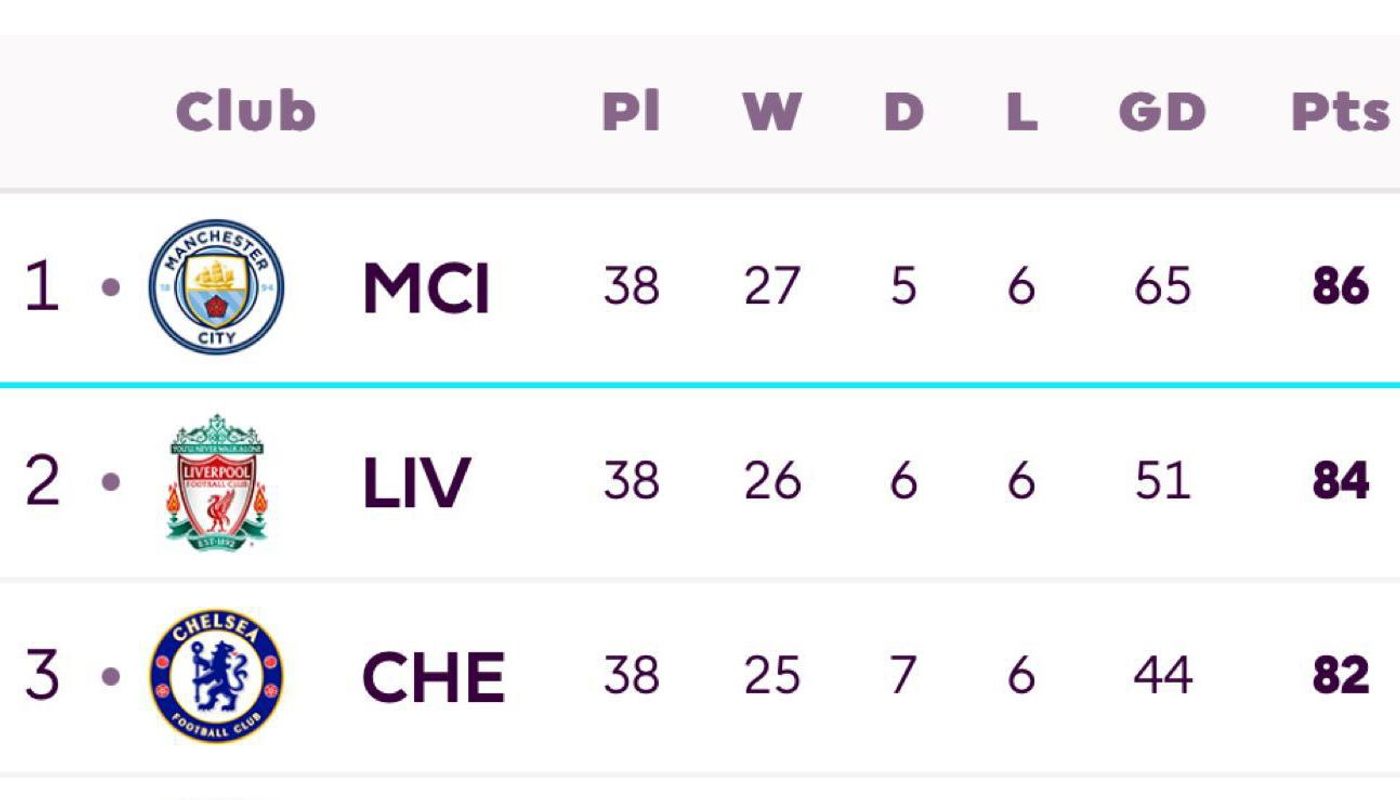Click the position dot beside rank 1
Image resolution: width=1400 pixels, height=800 pixels.
tap(111, 288)
